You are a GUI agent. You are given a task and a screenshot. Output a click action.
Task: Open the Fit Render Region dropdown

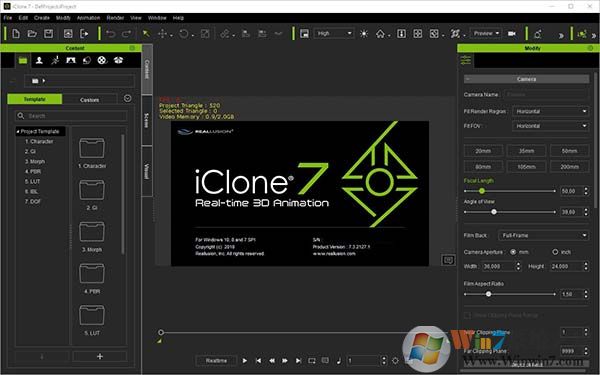550,111
